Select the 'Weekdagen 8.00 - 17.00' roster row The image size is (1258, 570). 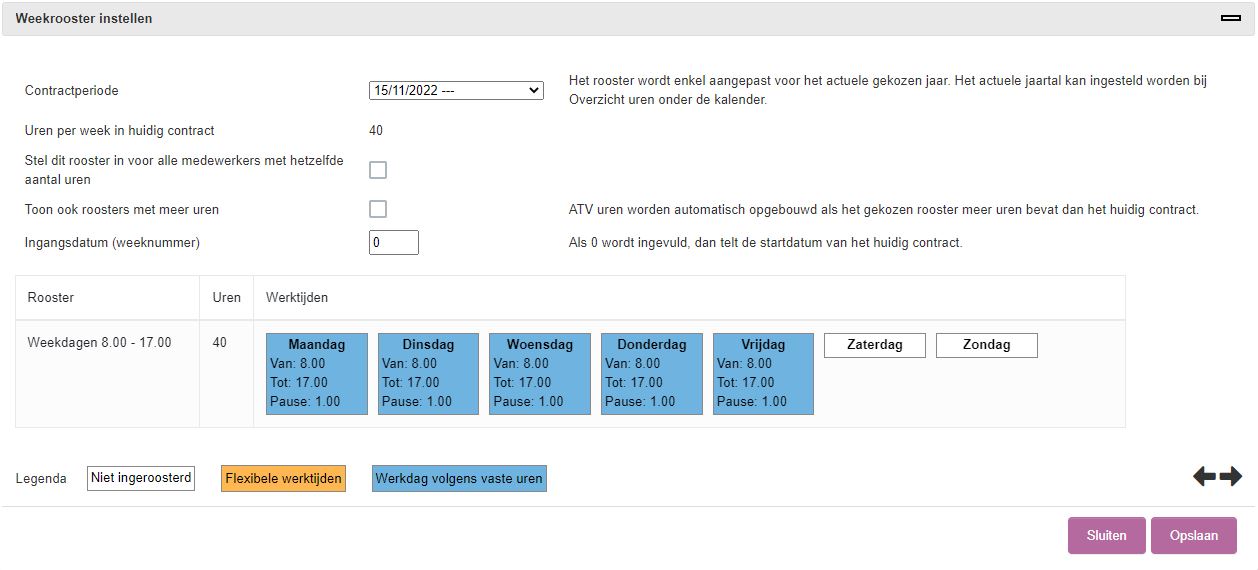[x=99, y=343]
